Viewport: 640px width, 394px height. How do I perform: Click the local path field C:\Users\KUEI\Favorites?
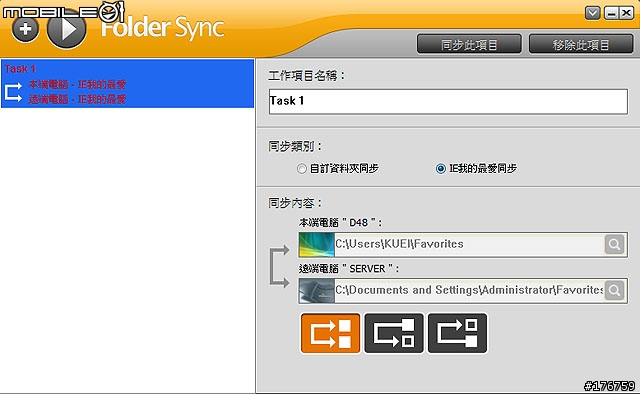pos(469,244)
